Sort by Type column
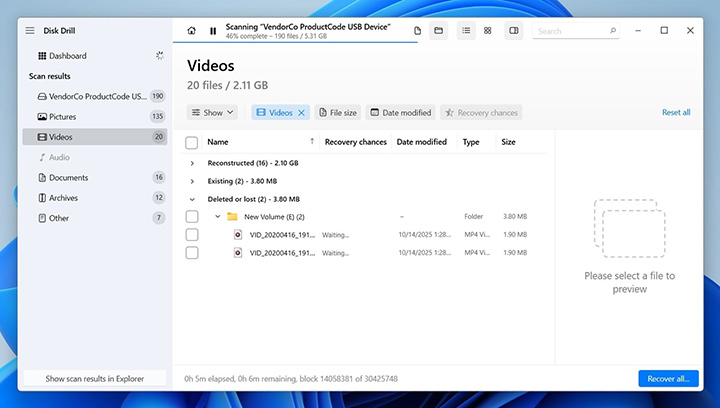The height and width of the screenshot is (408, 720). pyautogui.click(x=471, y=142)
